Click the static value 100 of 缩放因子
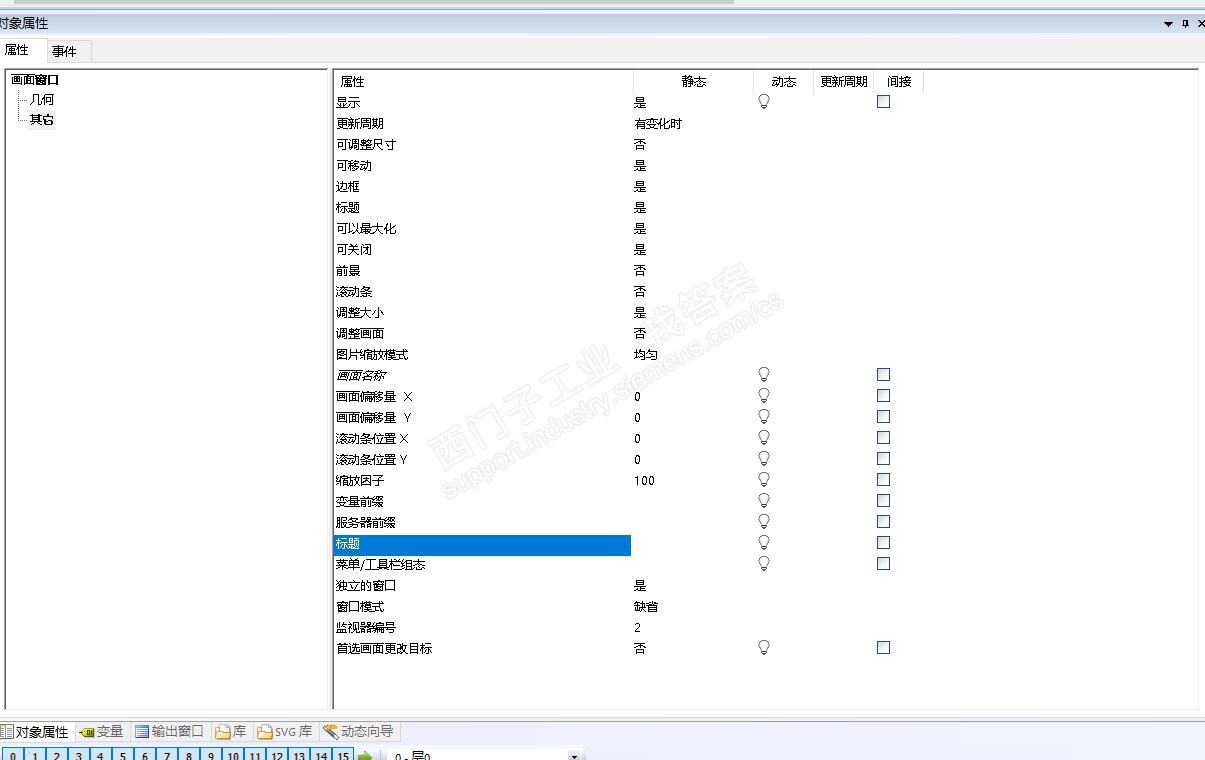Screen dimensions: 1205x760 [x=644, y=481]
